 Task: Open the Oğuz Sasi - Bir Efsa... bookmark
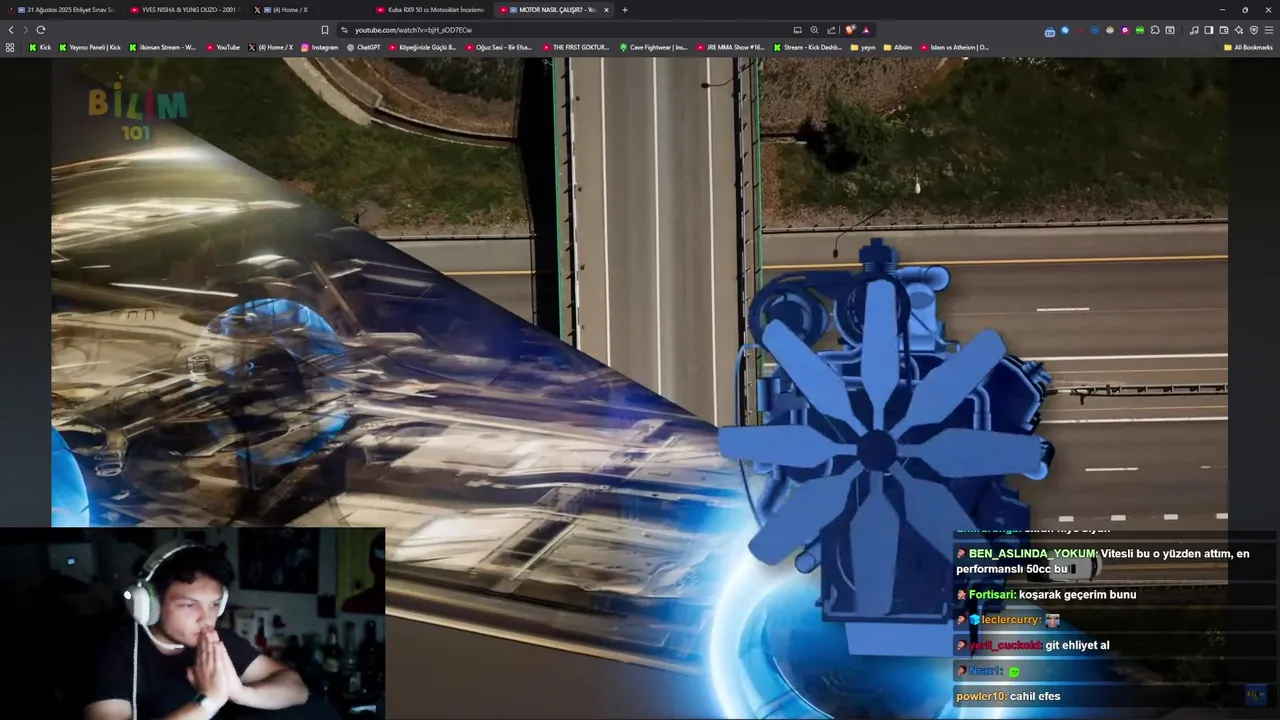tap(498, 47)
